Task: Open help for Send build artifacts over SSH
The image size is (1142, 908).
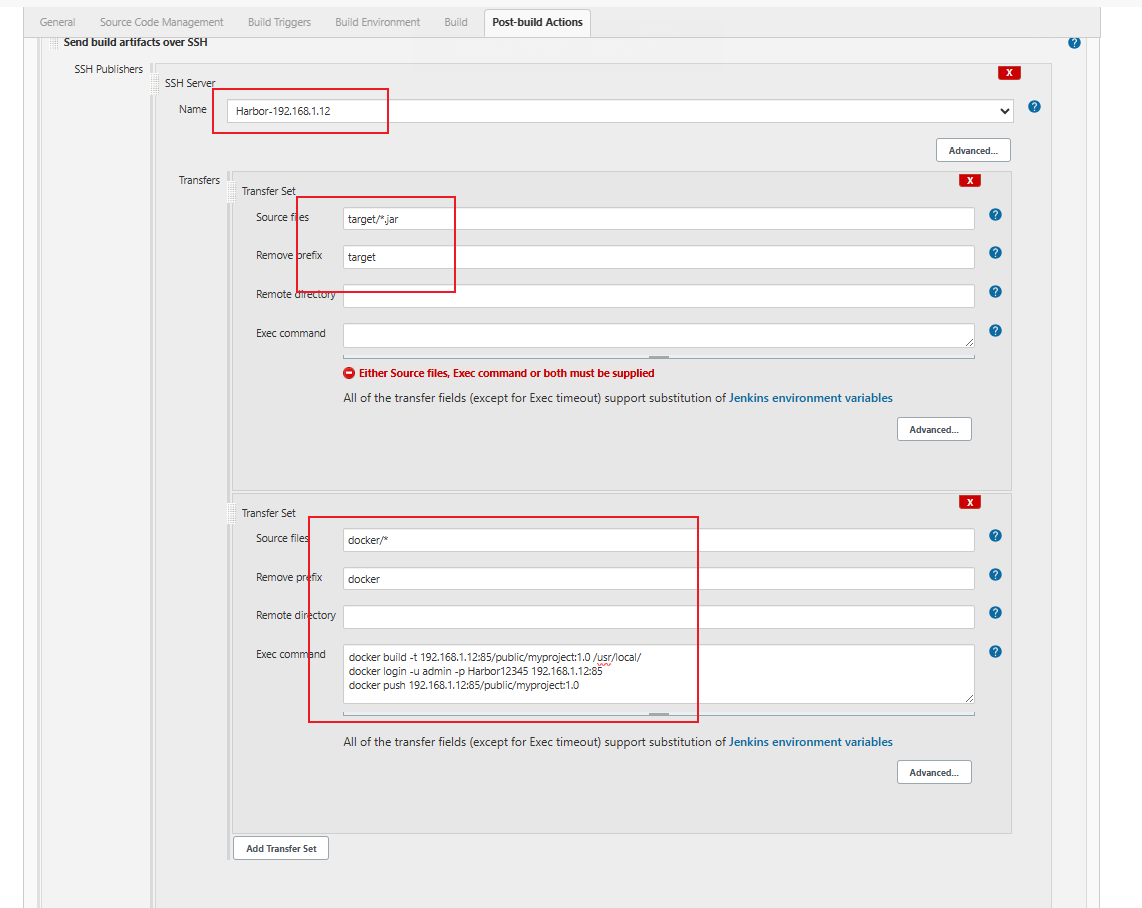Action: pos(1074,43)
